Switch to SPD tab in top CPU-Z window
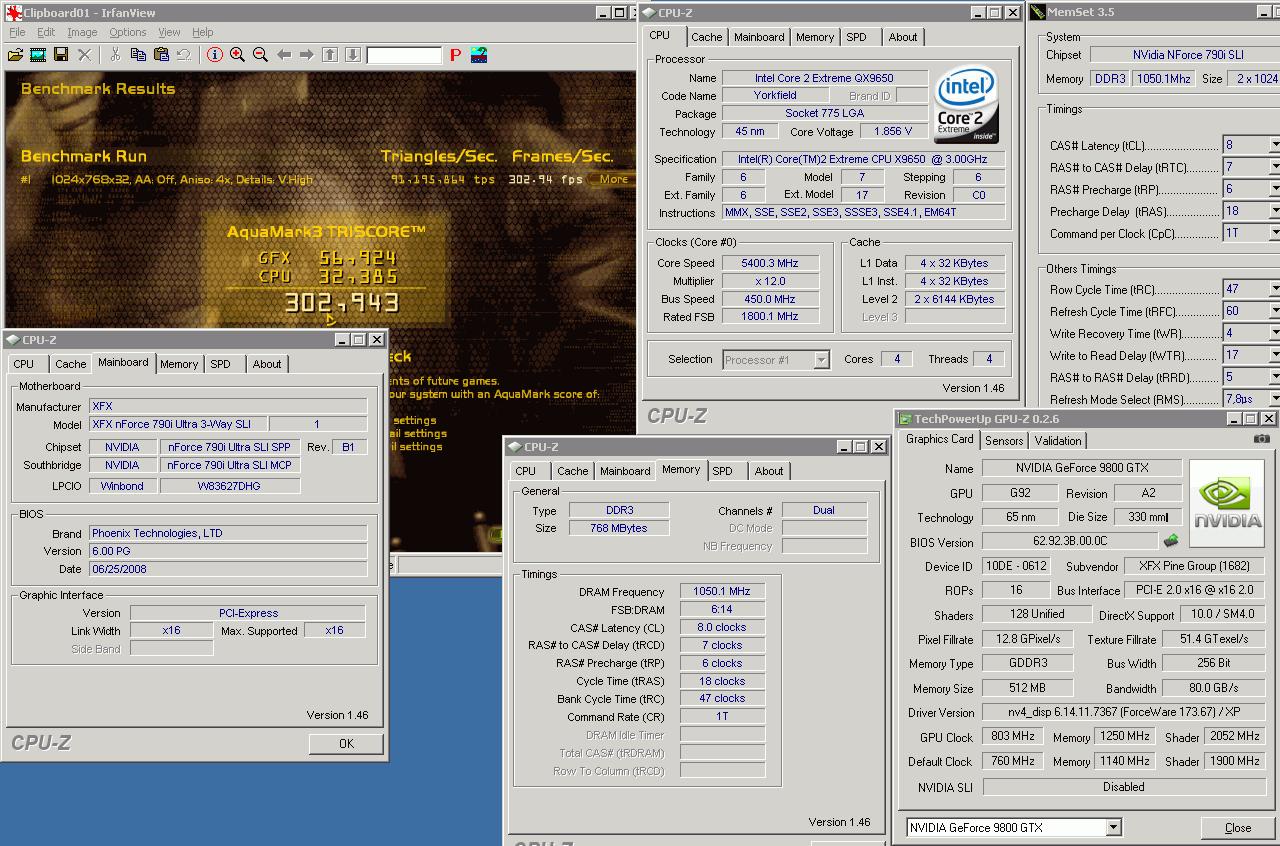The width and height of the screenshot is (1280, 846). pos(856,37)
